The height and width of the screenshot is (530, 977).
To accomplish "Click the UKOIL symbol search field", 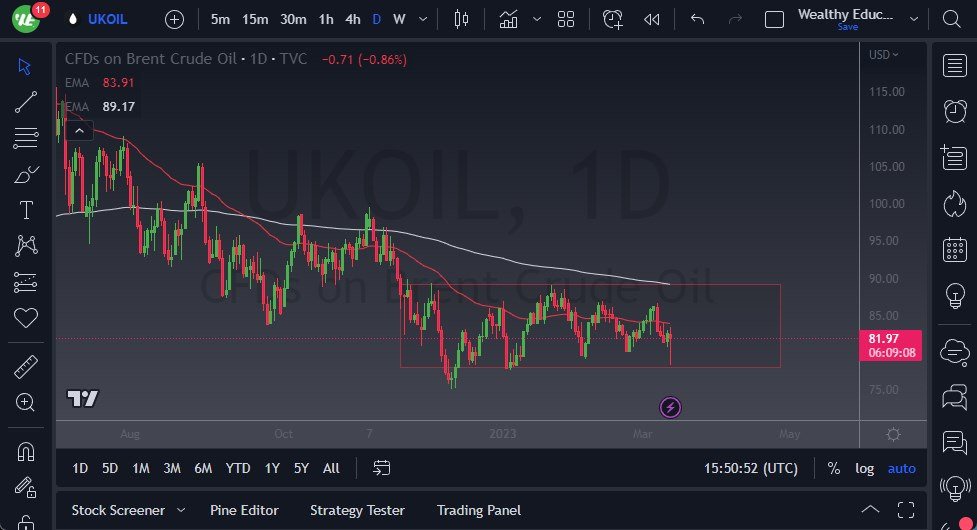I will 107,19.
